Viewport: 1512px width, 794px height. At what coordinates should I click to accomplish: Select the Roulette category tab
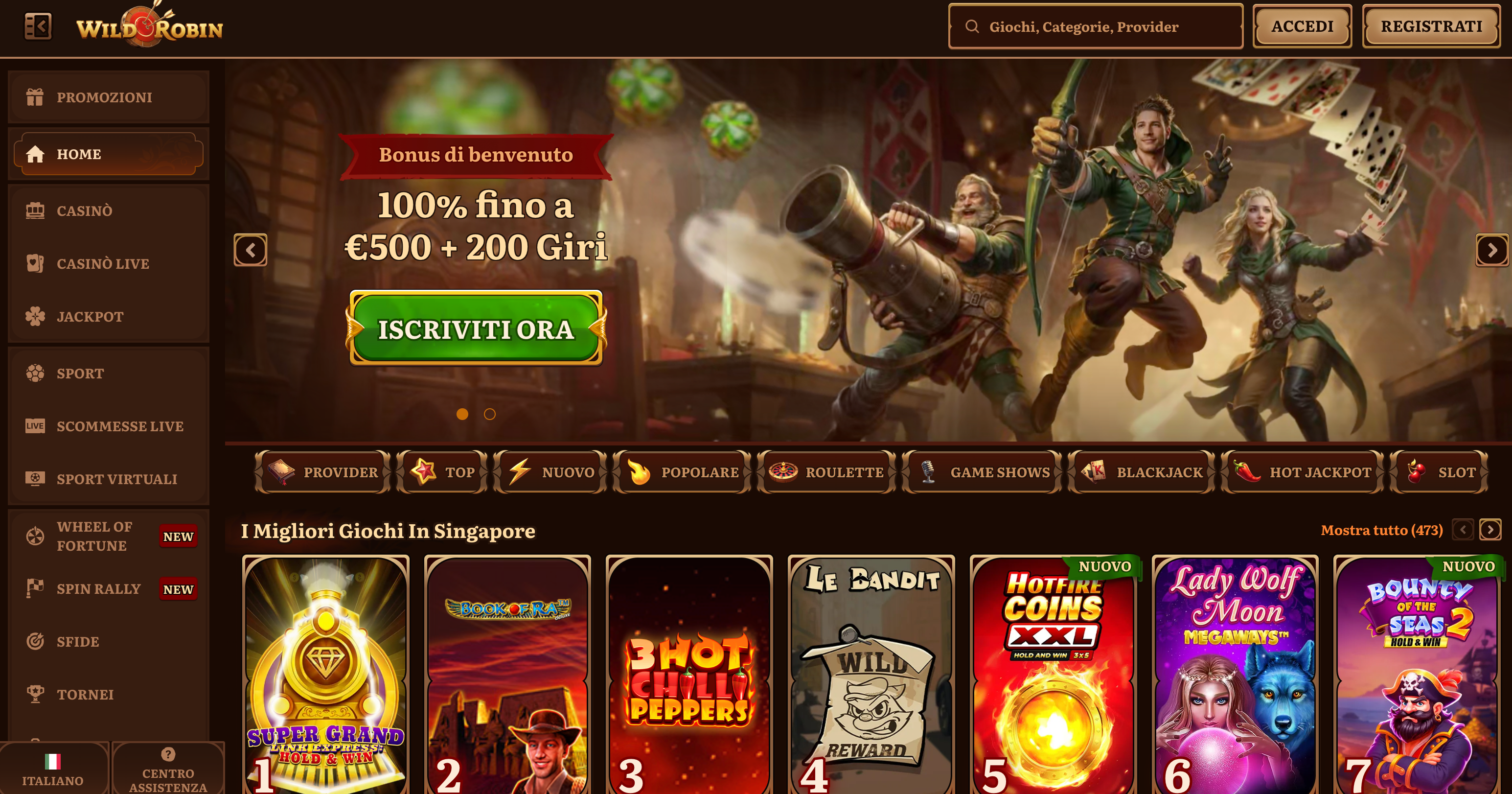(x=826, y=472)
